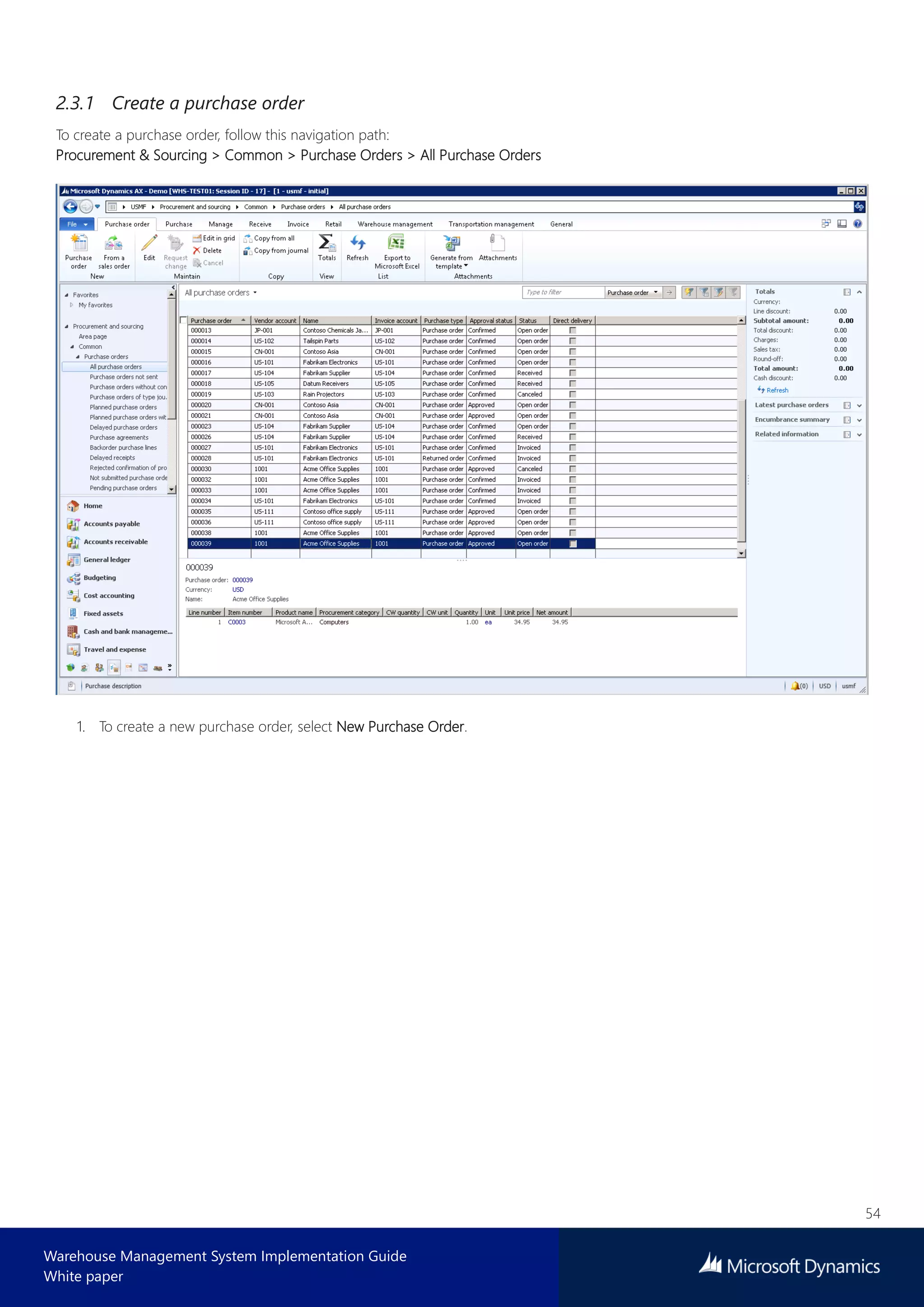Click purchase order link 000039 in preview
This screenshot has height=1307, width=924.
pos(242,580)
